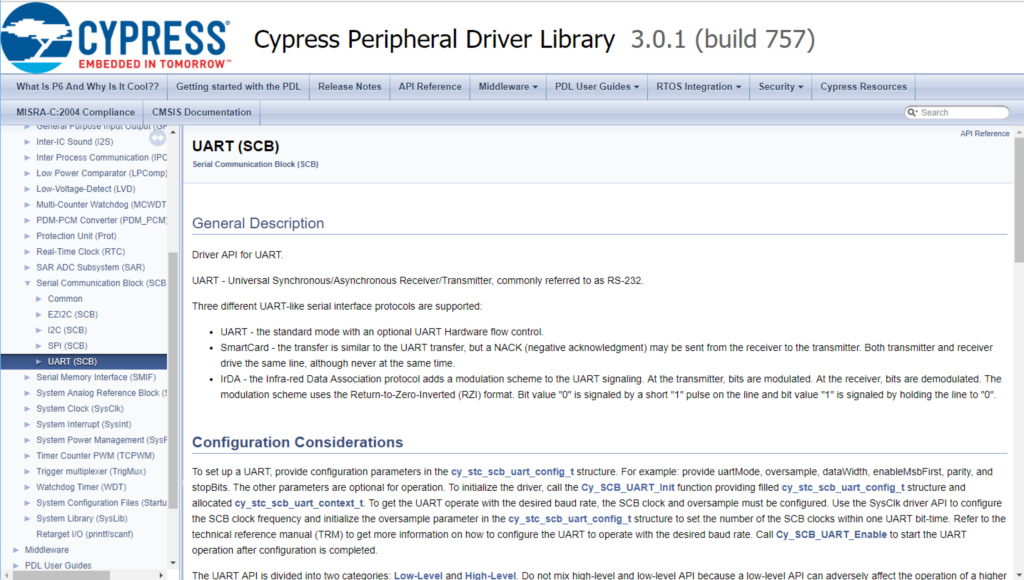
Task: Expand Inter Process Communication tree node
Action: 27,157
